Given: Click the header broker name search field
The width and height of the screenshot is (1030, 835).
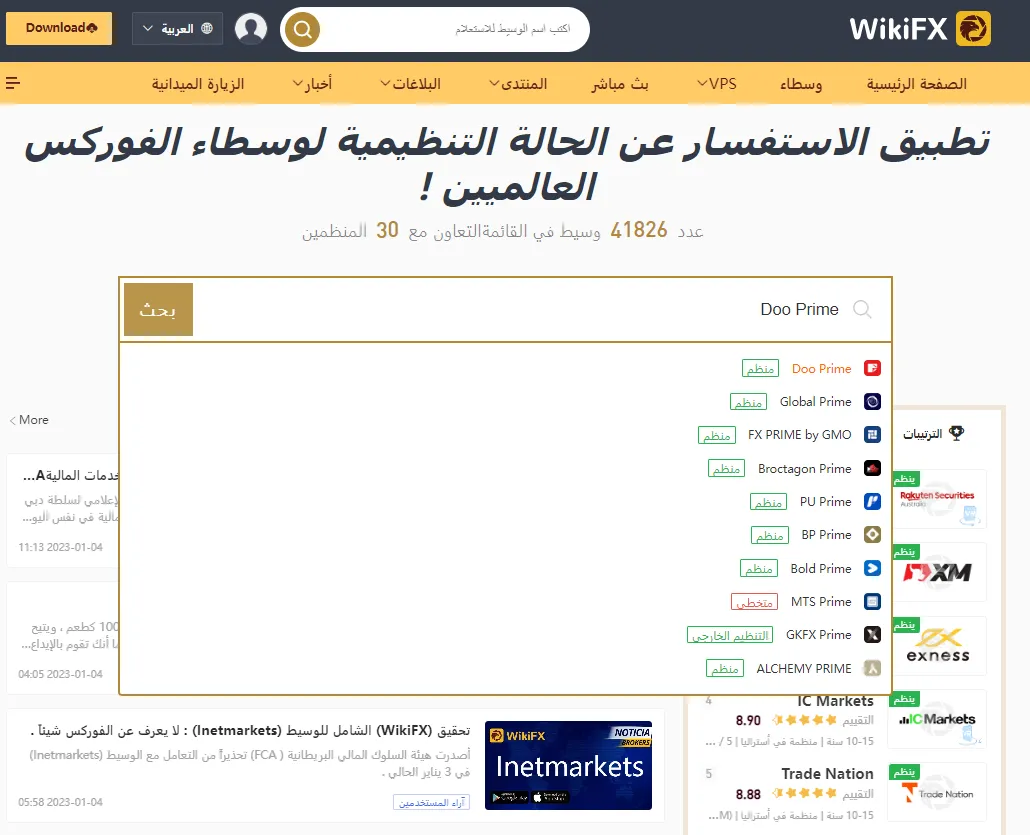Looking at the screenshot, I should 453,29.
